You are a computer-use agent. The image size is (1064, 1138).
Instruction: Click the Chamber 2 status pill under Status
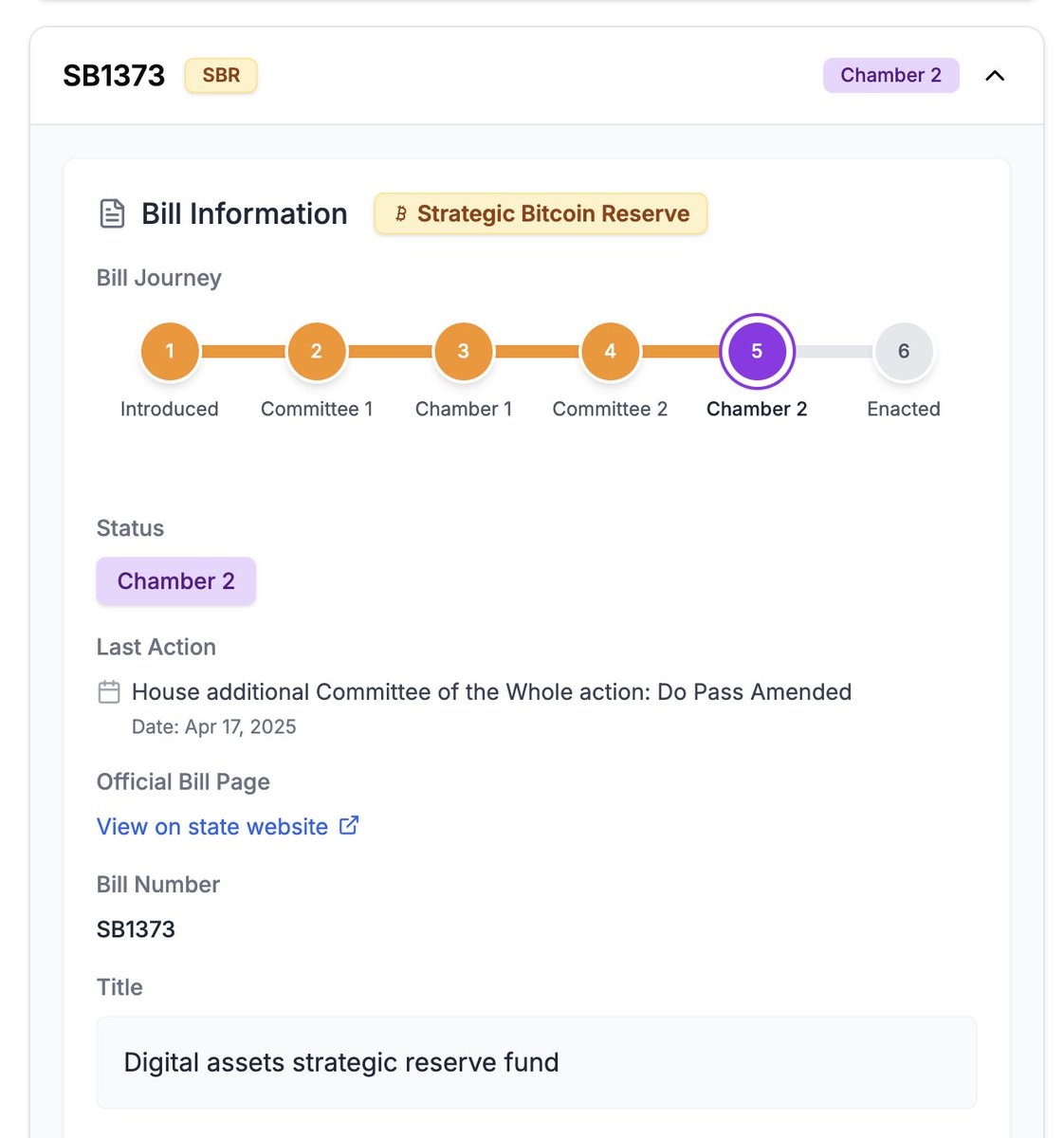click(x=175, y=581)
